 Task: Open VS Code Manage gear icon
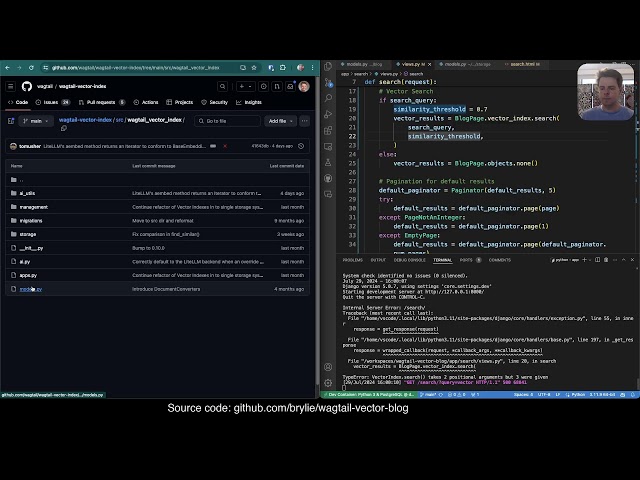point(328,383)
